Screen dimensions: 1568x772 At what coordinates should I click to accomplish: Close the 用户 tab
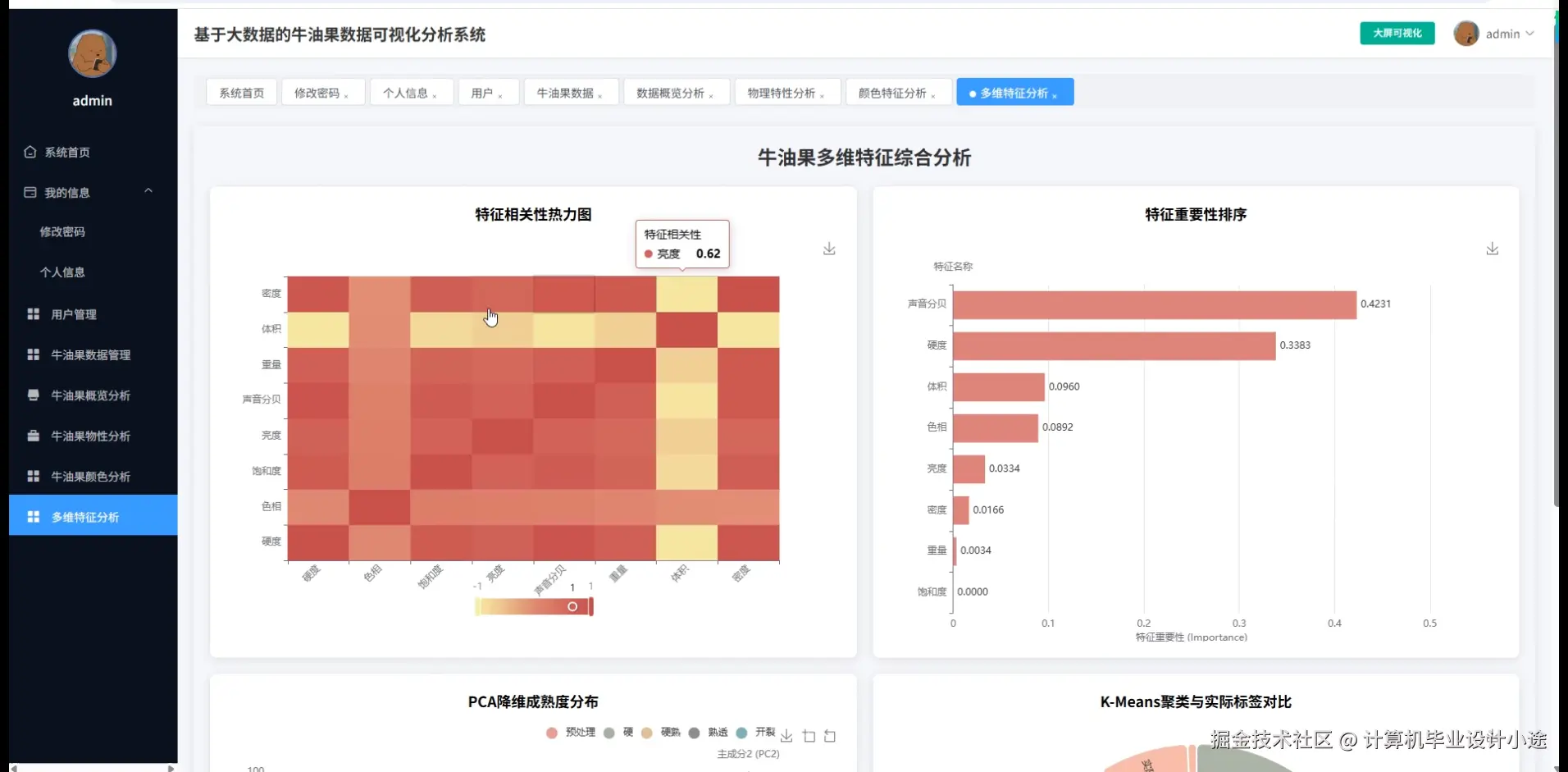tap(500, 96)
